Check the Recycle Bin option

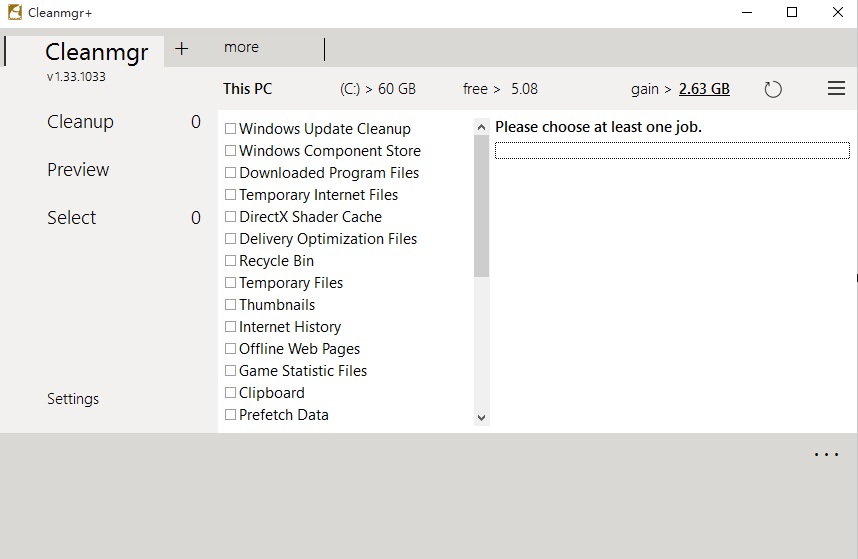click(x=231, y=261)
